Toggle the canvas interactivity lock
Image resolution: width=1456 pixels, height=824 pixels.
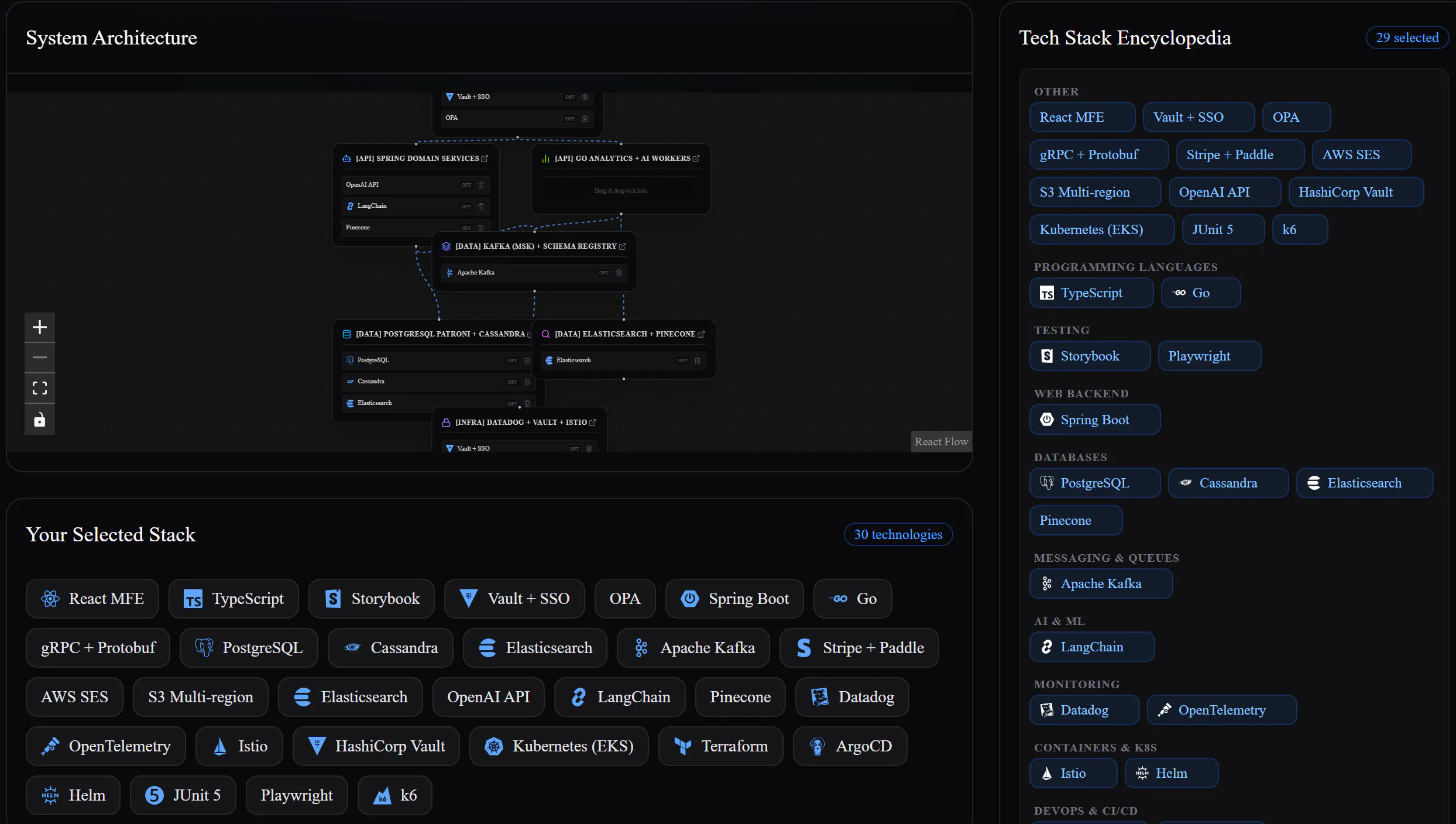[40, 419]
